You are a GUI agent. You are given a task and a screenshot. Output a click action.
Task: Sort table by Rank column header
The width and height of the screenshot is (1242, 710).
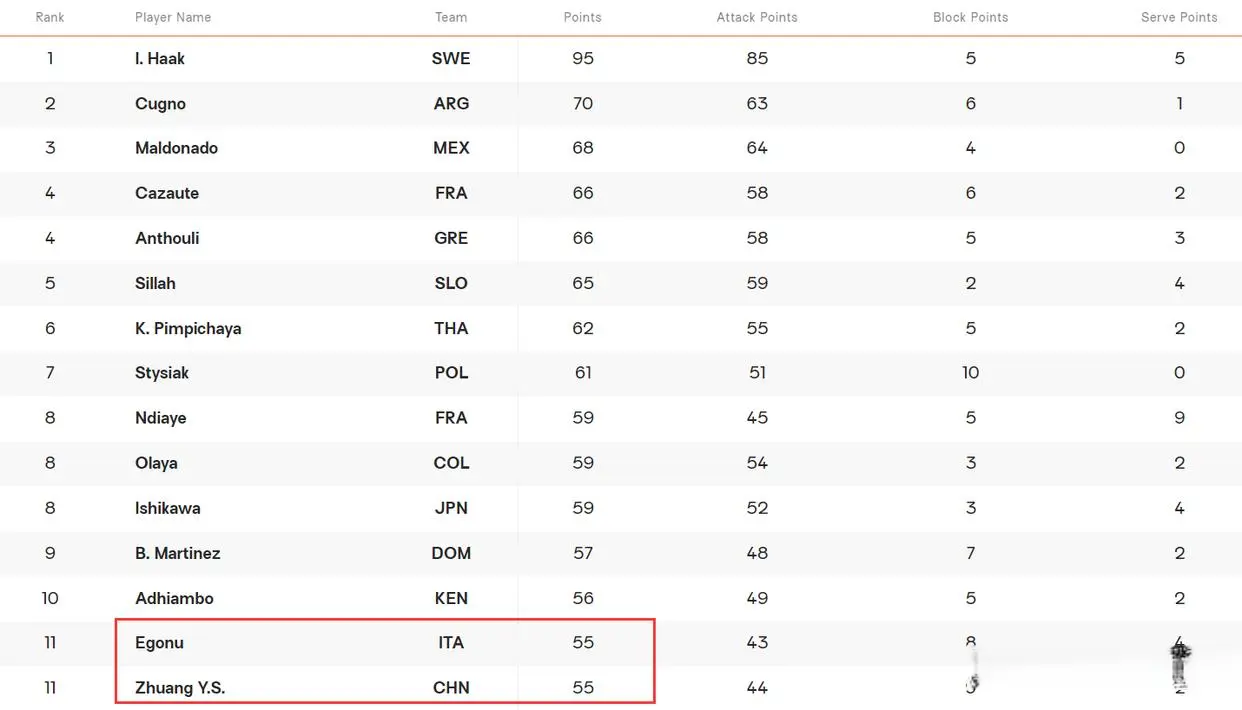[x=50, y=17]
